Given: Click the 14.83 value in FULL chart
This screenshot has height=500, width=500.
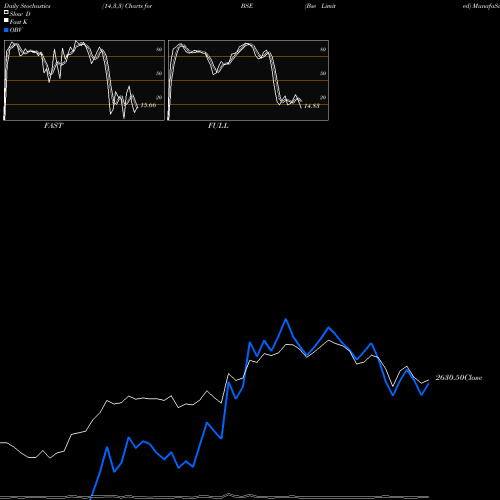Looking at the screenshot, I should pos(312,106).
